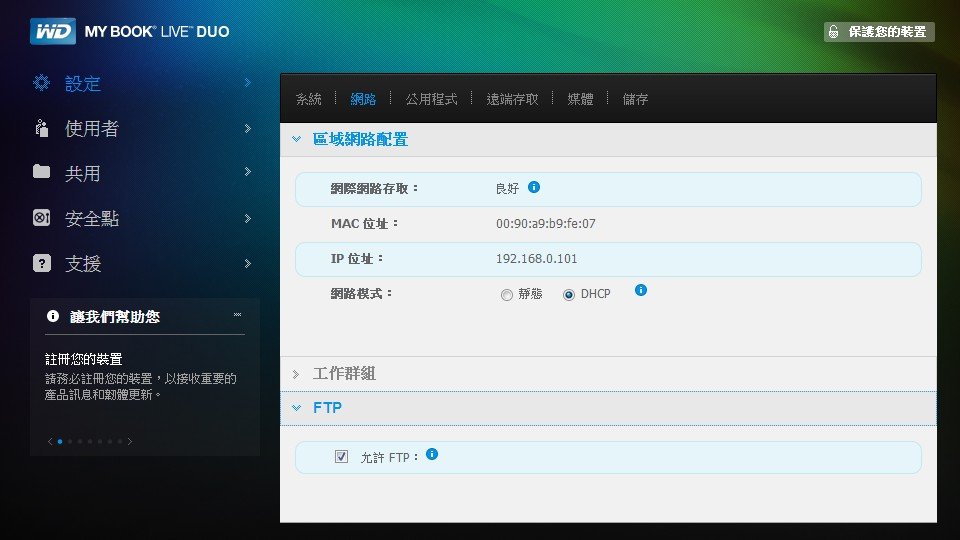Click the 良好 internet access status
The image size is (960, 540).
click(507, 189)
